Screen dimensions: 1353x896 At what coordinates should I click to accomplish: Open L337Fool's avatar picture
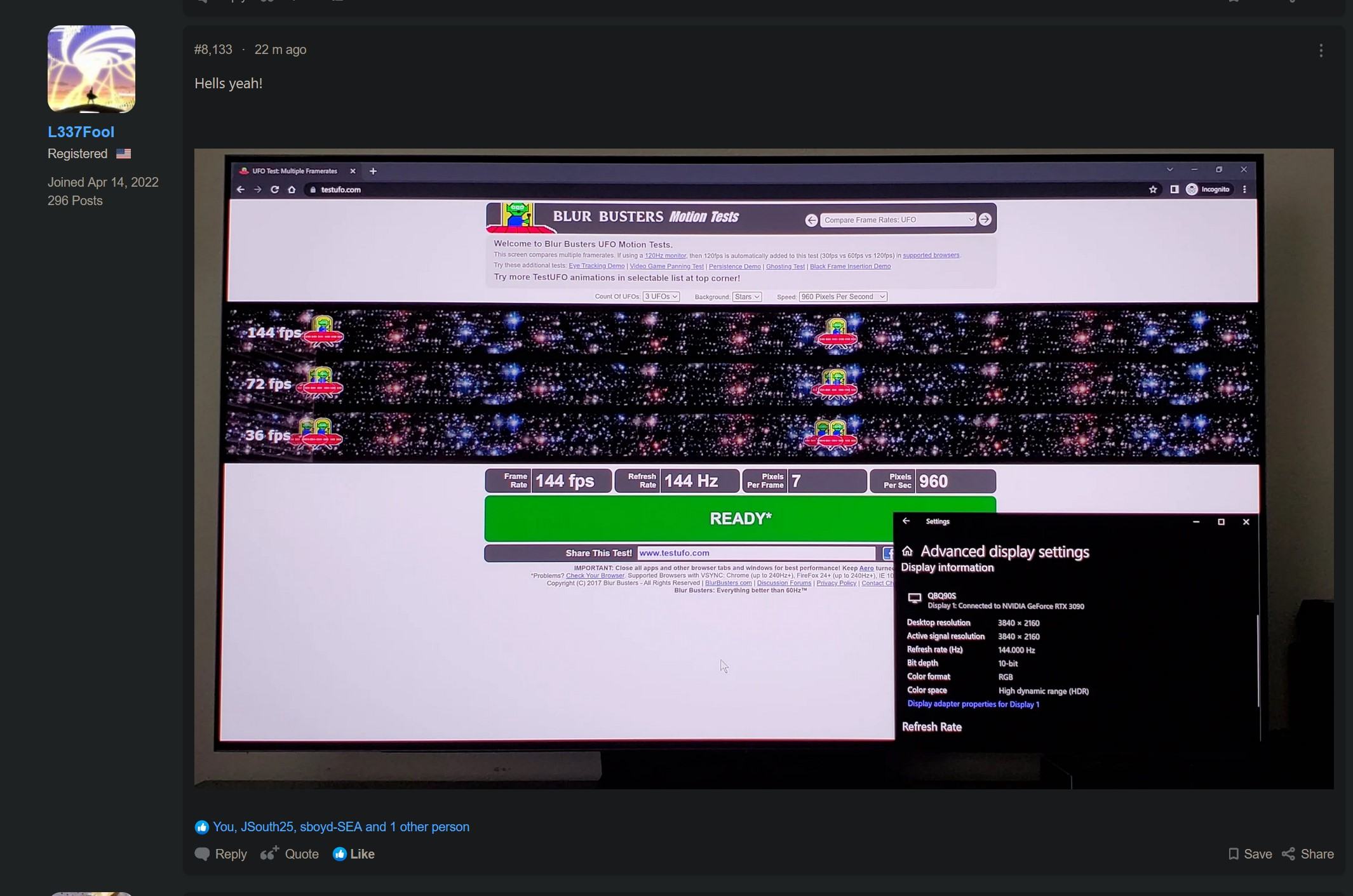point(91,69)
